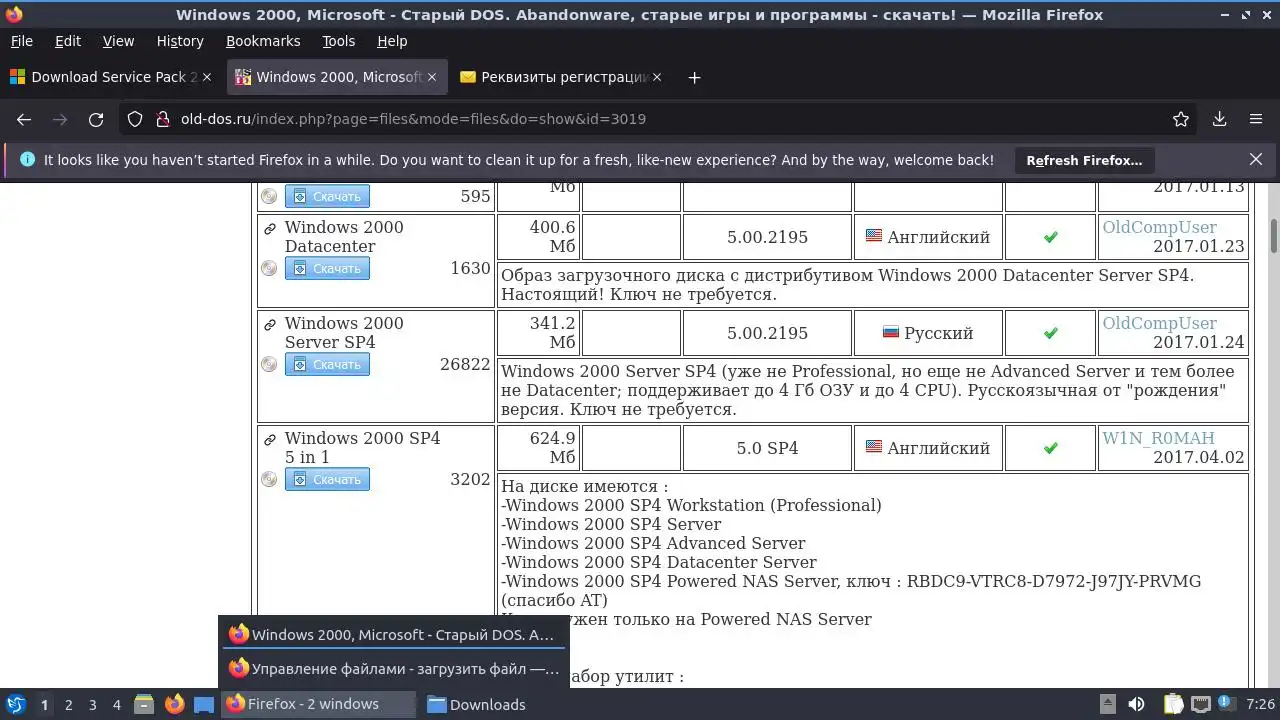The width and height of the screenshot is (1280, 720).
Task: Dismiss the Refresh Firefox notification bar
Action: (x=1256, y=159)
